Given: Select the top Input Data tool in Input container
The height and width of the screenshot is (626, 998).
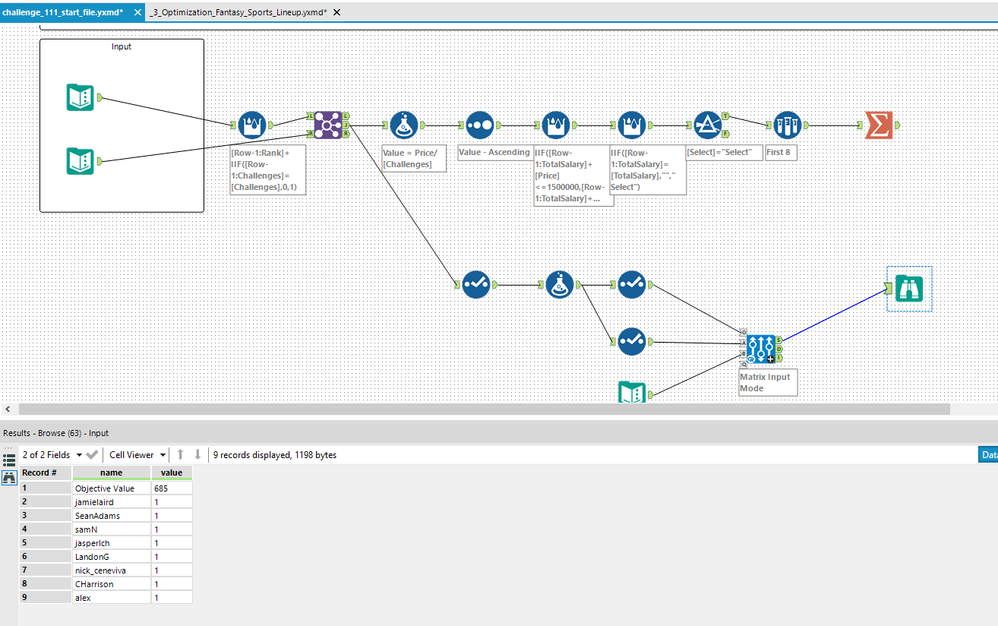Looking at the screenshot, I should coord(80,97).
